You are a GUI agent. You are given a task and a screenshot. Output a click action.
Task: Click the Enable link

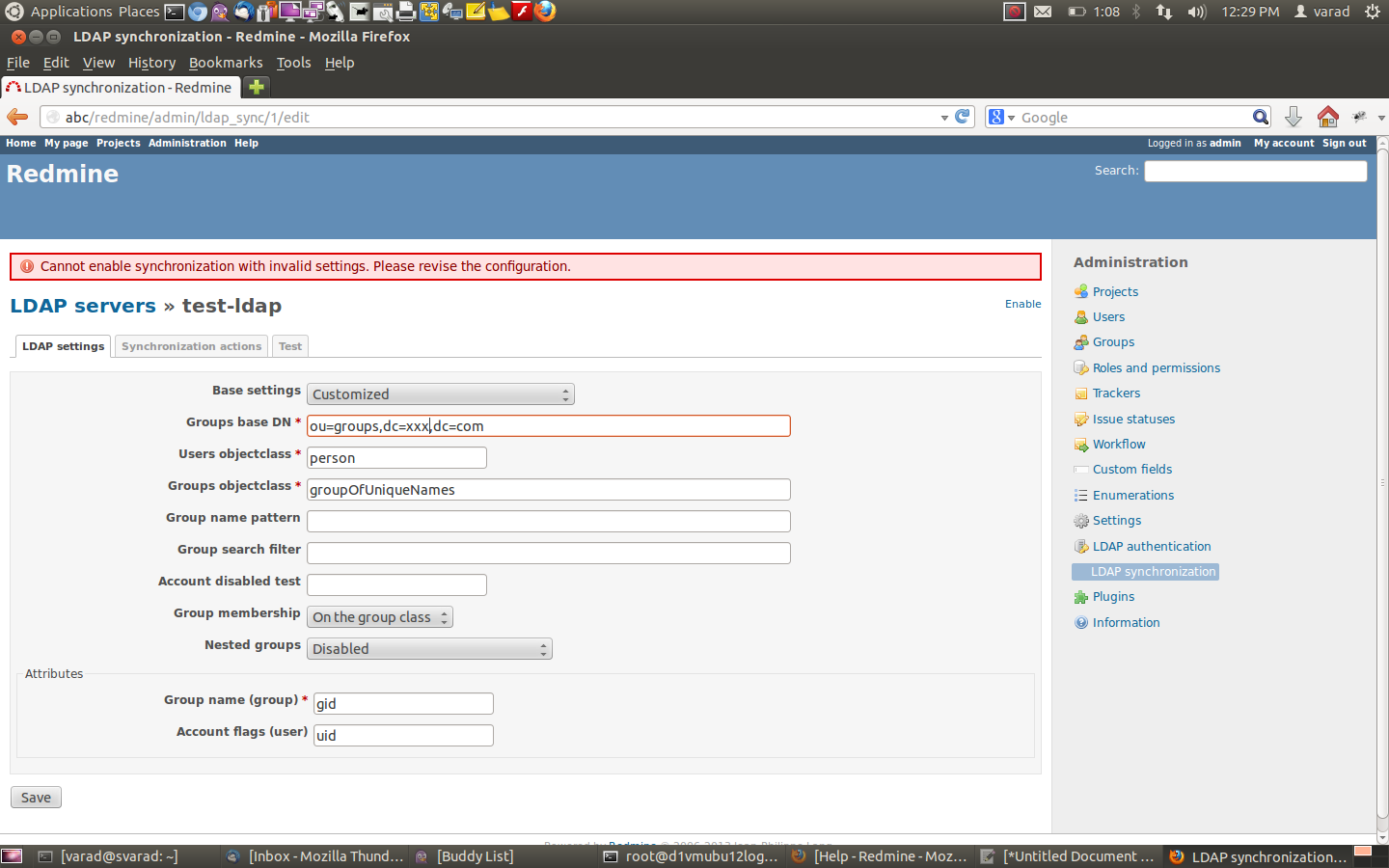(1022, 304)
